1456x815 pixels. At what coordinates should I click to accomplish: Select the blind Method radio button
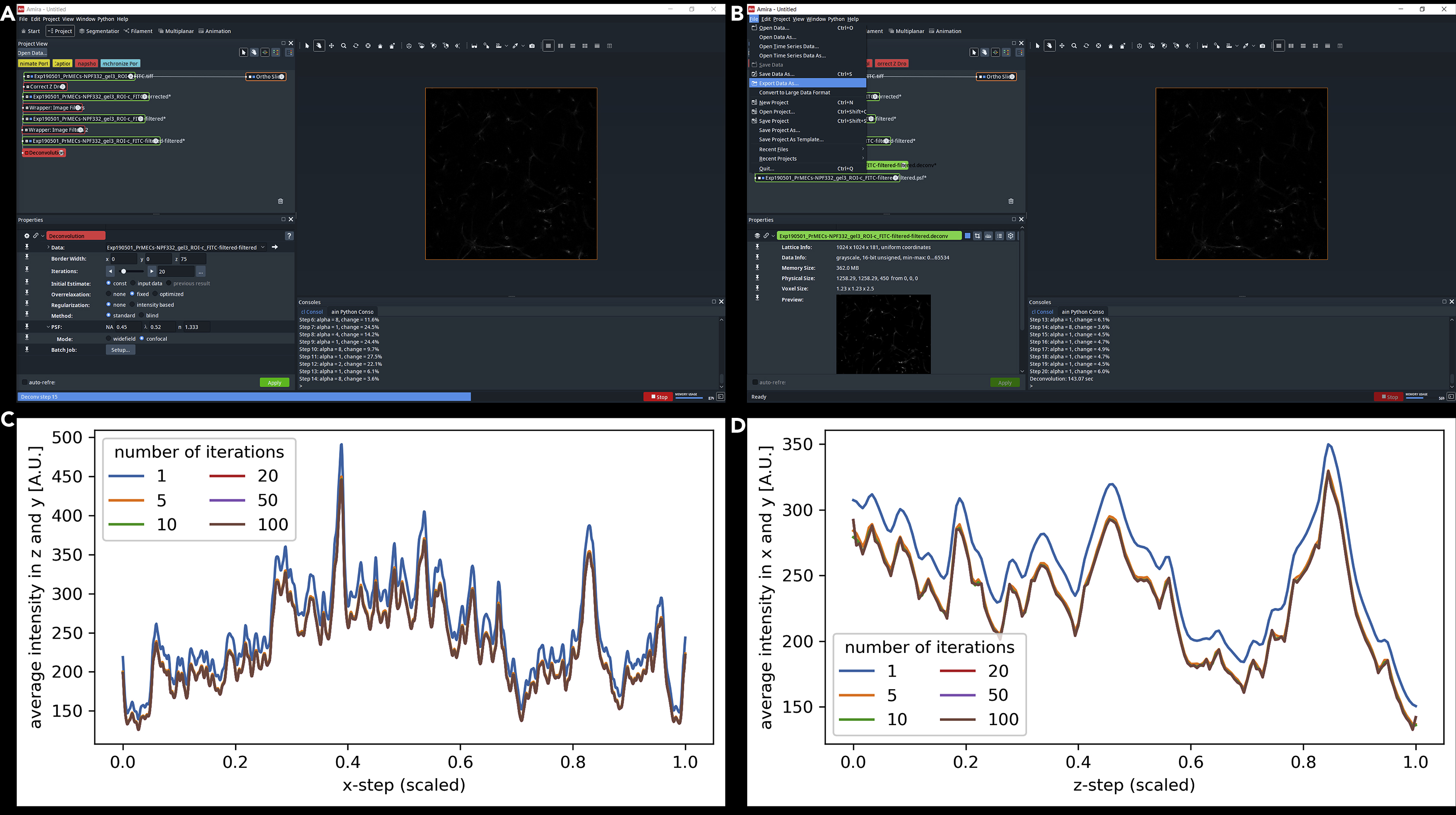point(141,315)
